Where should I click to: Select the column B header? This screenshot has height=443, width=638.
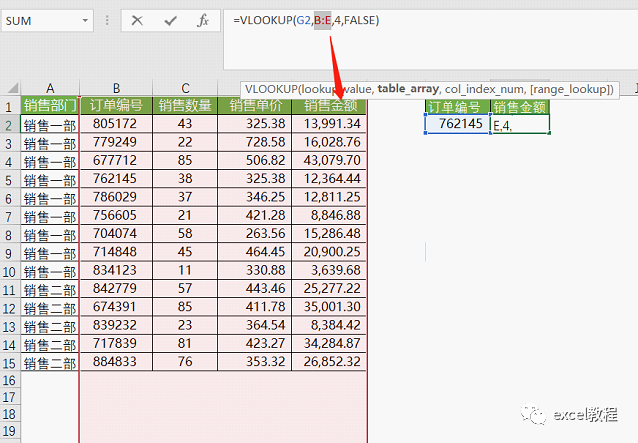pyautogui.click(x=116, y=88)
